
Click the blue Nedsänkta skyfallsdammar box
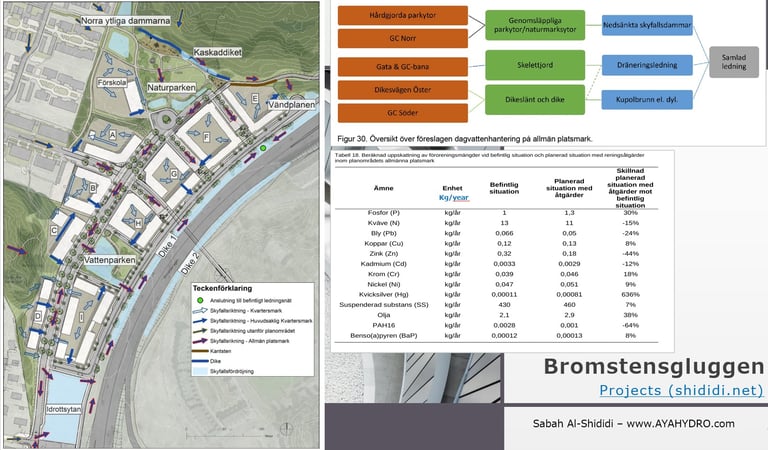(647, 25)
